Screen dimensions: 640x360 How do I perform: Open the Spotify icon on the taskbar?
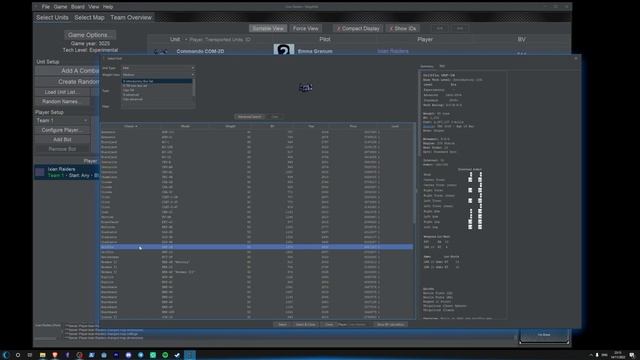coord(165,355)
